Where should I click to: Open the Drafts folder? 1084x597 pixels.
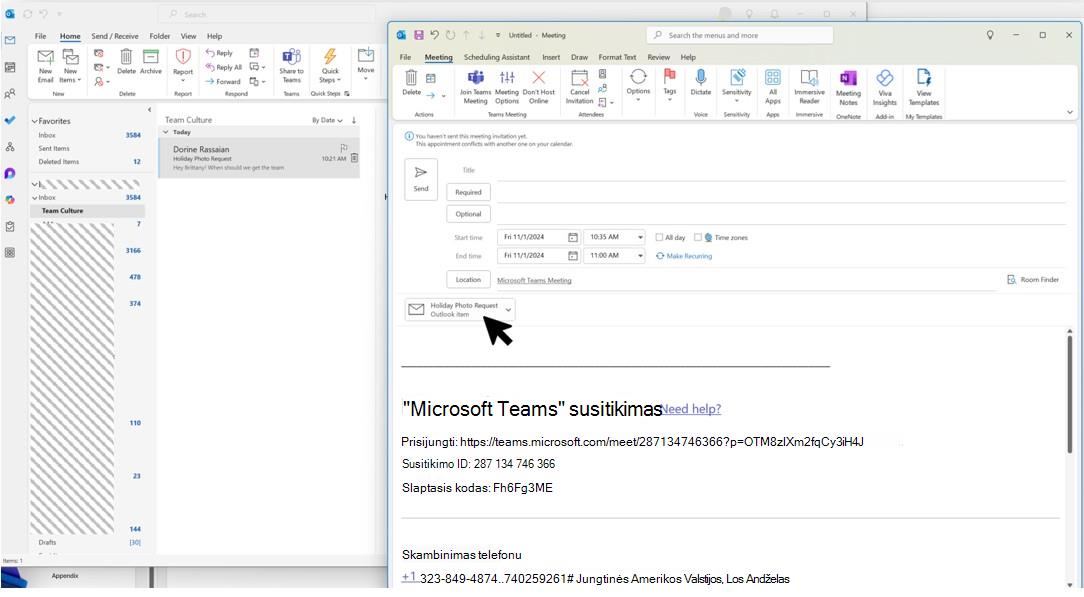tap(48, 542)
